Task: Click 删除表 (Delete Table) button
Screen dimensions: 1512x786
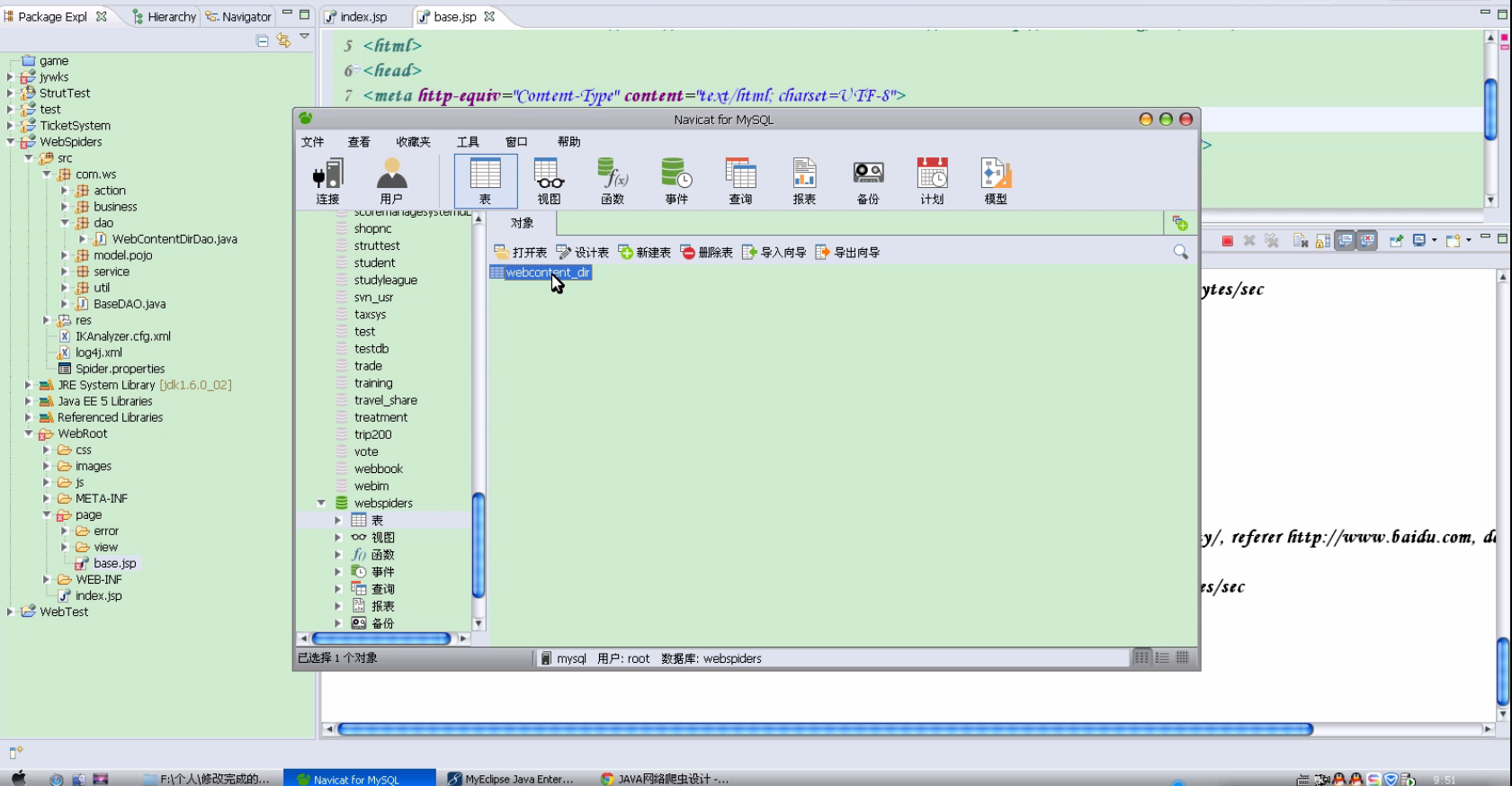Action: [707, 253]
